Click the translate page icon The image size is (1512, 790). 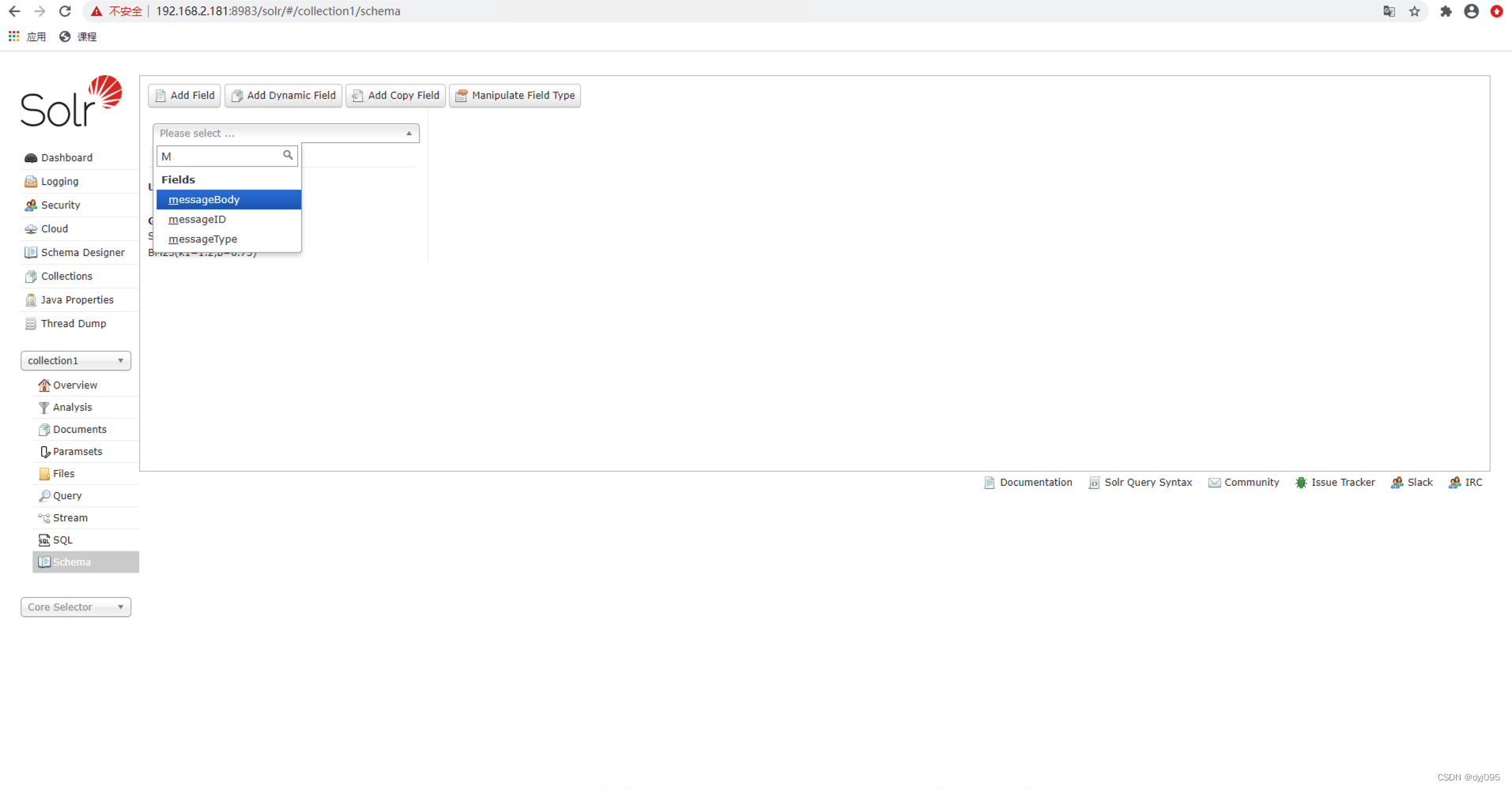pyautogui.click(x=1389, y=11)
